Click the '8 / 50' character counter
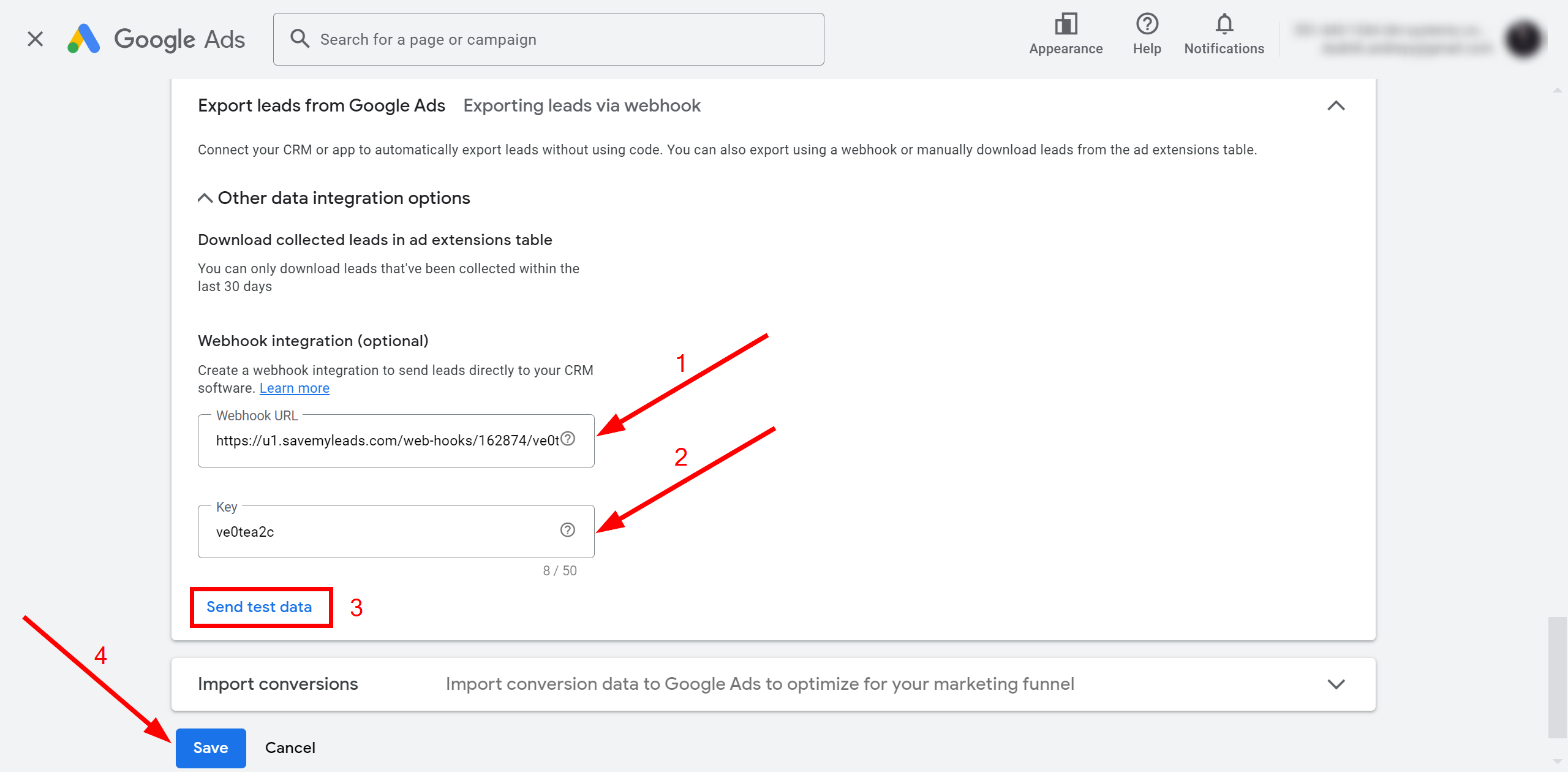 [x=560, y=571]
